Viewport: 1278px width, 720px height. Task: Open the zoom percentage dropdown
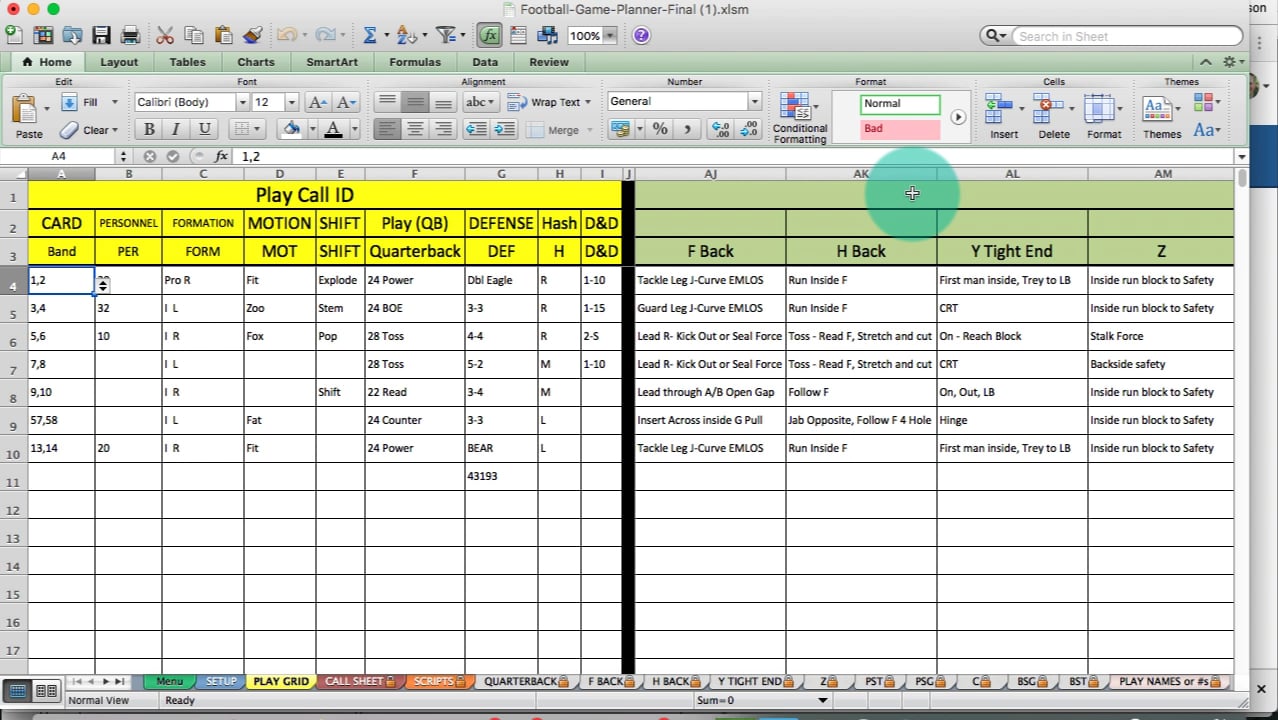click(609, 36)
